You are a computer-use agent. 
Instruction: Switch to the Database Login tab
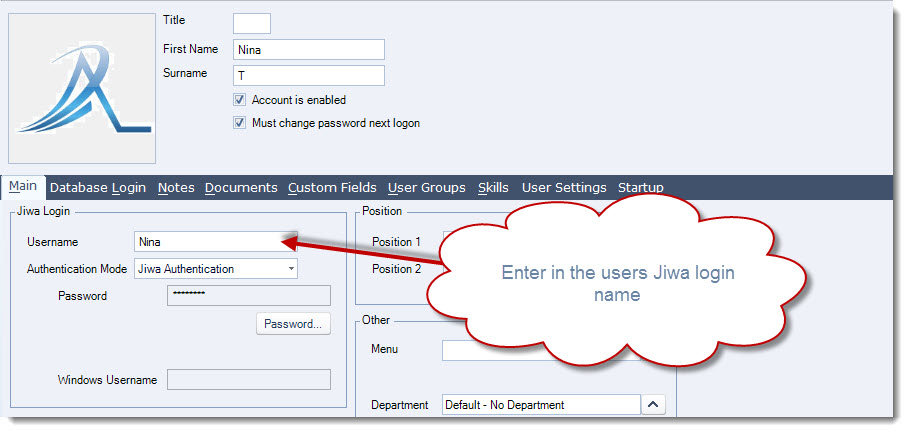pyautogui.click(x=98, y=188)
